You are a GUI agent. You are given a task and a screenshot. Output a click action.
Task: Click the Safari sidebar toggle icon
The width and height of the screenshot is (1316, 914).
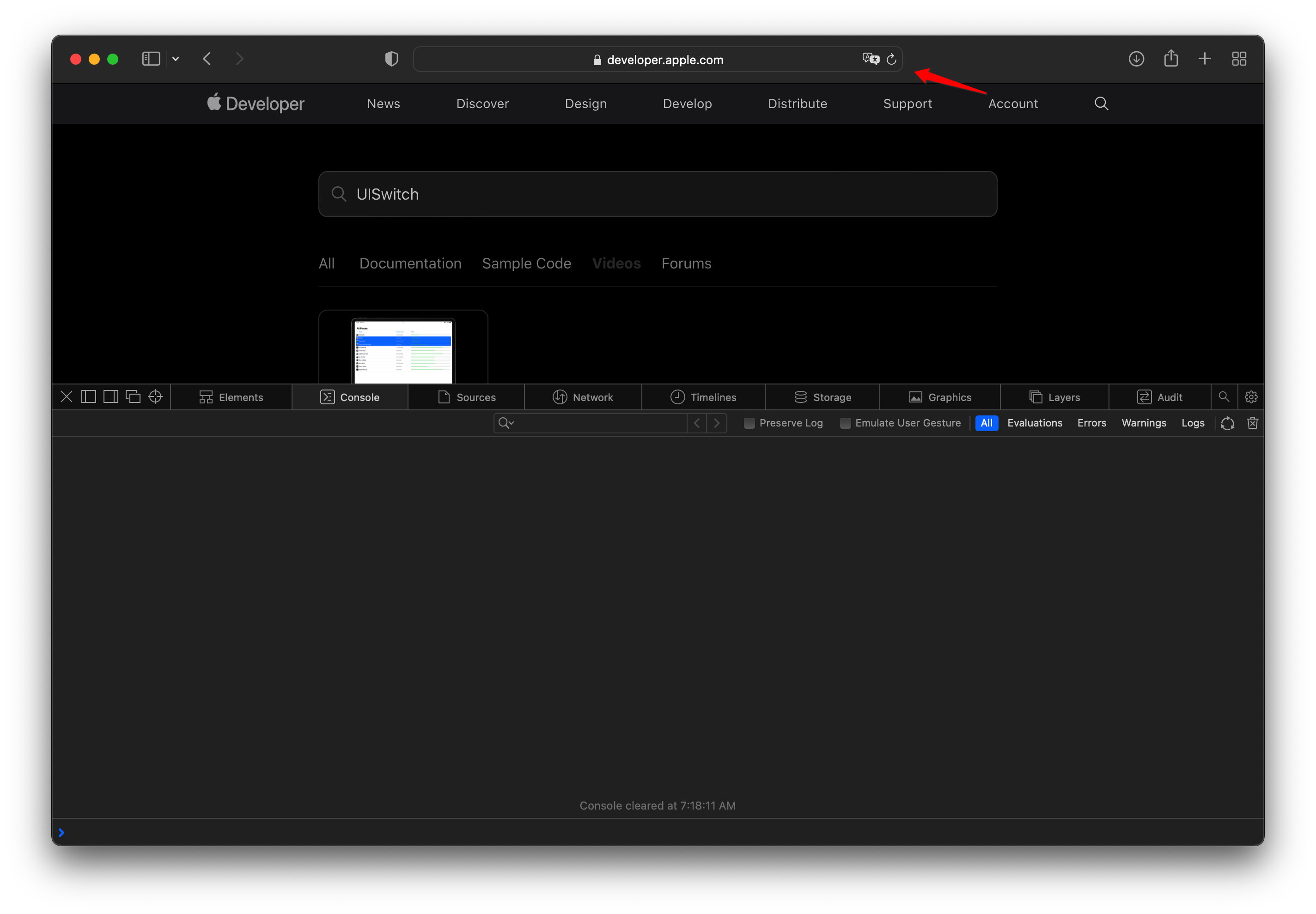click(x=151, y=59)
